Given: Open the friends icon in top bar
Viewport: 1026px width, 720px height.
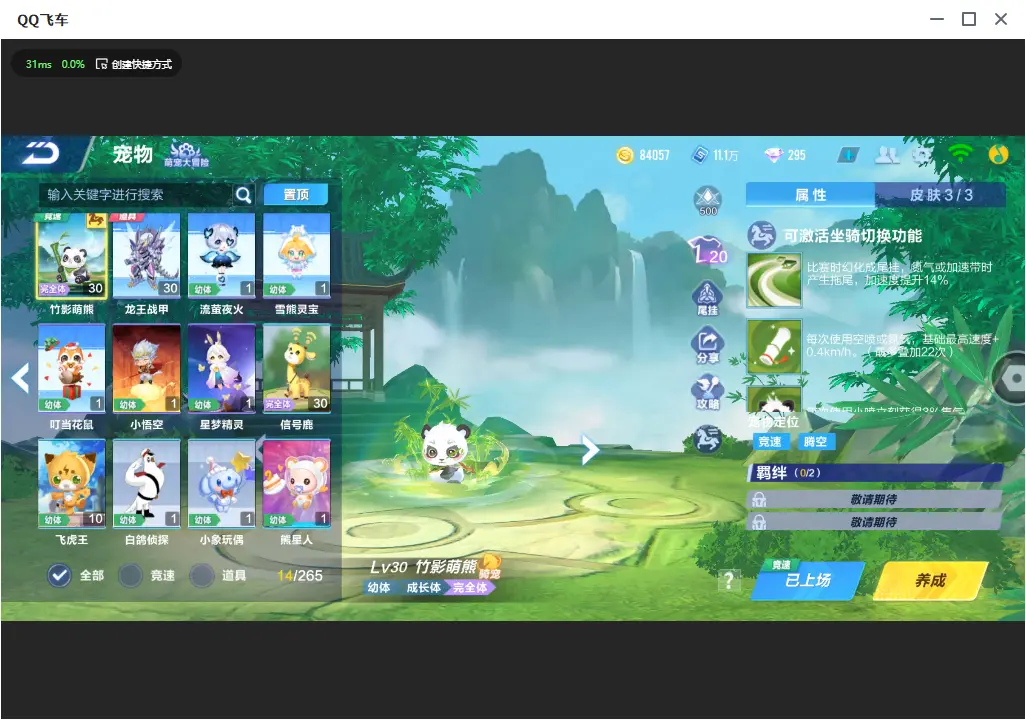Looking at the screenshot, I should pos(887,155).
